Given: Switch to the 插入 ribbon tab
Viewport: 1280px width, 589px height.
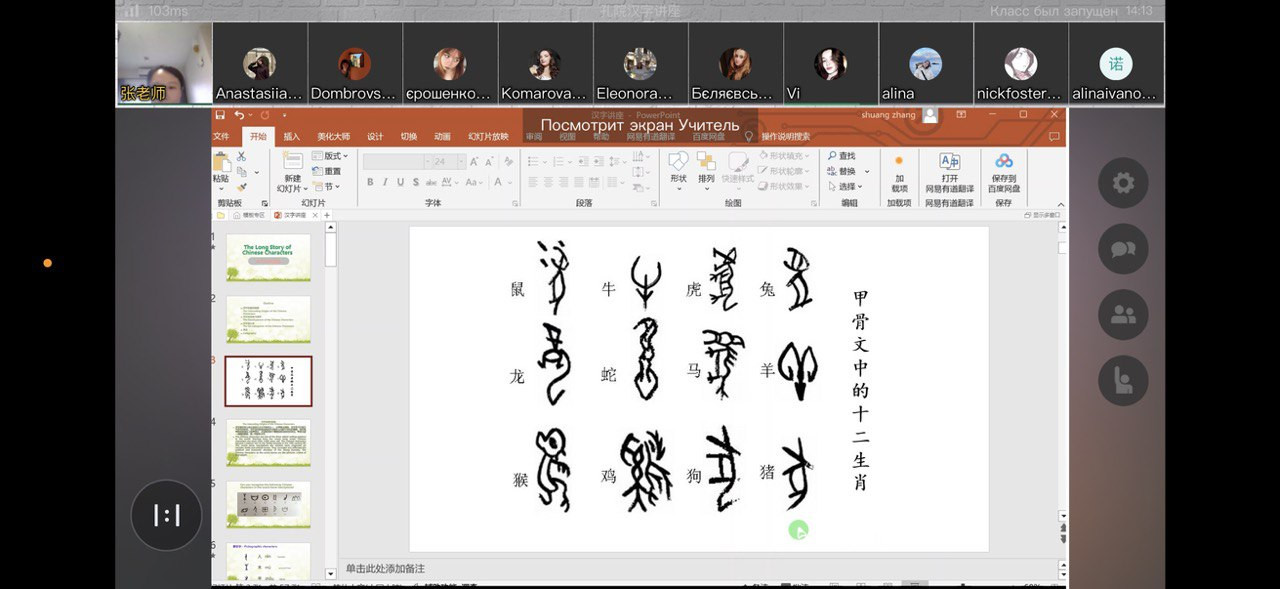Looking at the screenshot, I should tap(291, 137).
